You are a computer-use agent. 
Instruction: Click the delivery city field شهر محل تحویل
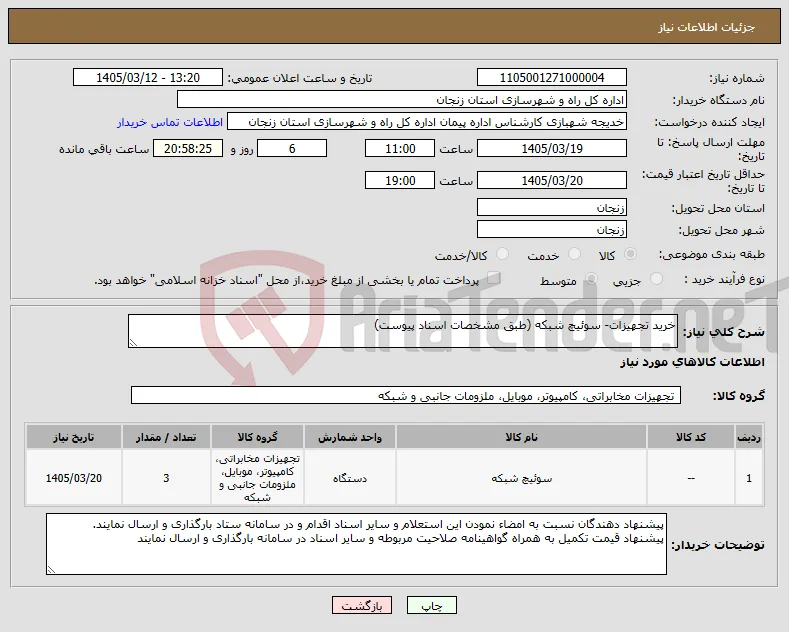pyautogui.click(x=551, y=229)
